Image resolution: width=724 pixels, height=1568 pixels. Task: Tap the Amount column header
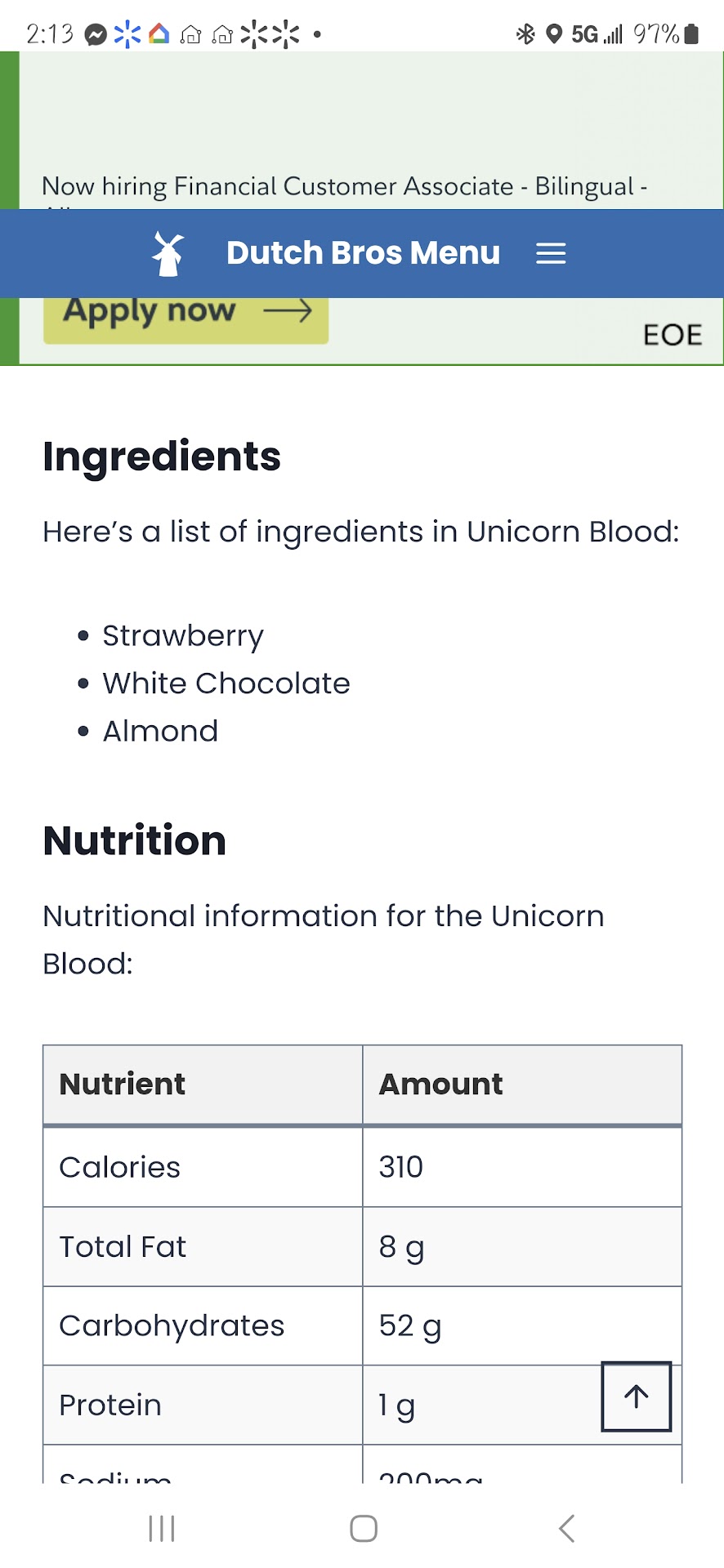click(x=440, y=1085)
